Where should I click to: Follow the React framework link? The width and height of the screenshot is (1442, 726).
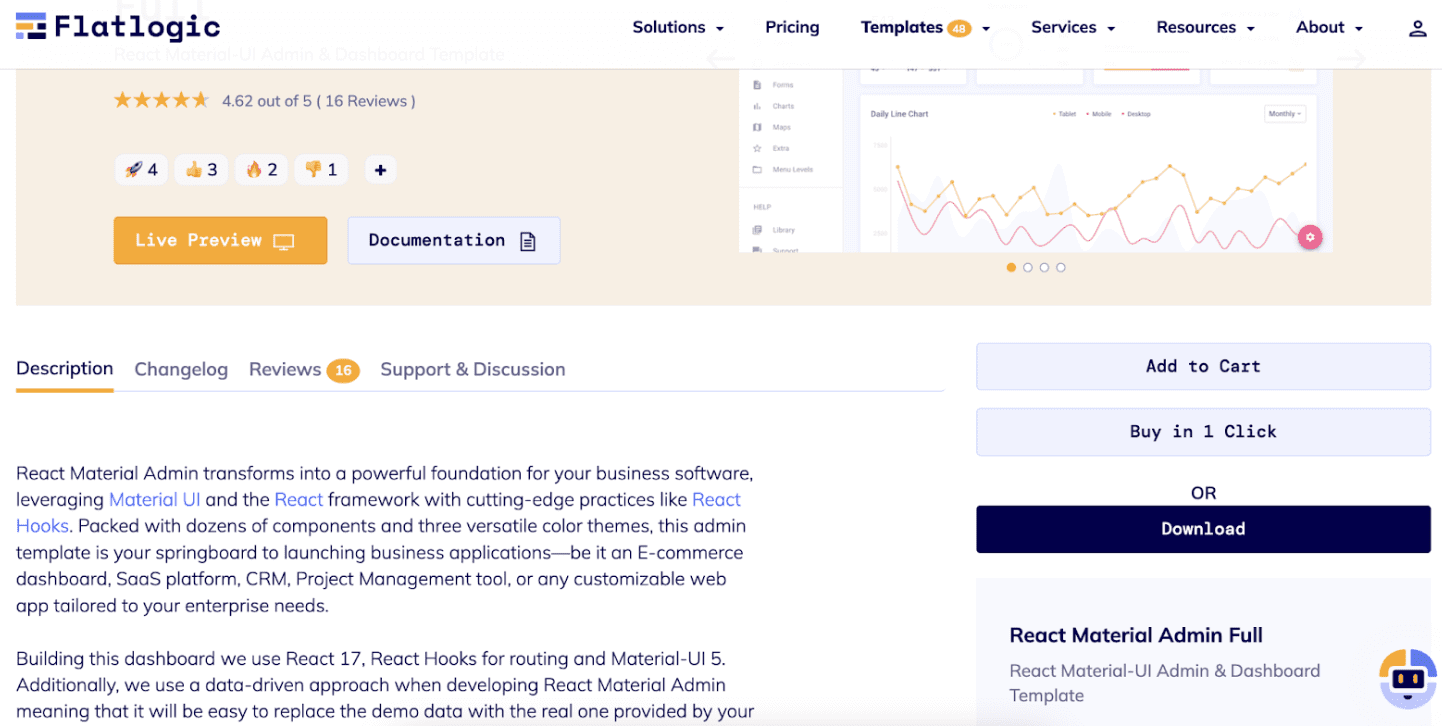[299, 499]
